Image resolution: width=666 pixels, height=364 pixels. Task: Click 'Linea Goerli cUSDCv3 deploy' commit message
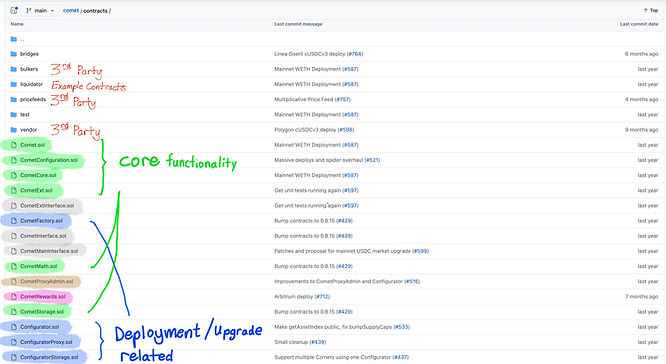click(x=310, y=54)
